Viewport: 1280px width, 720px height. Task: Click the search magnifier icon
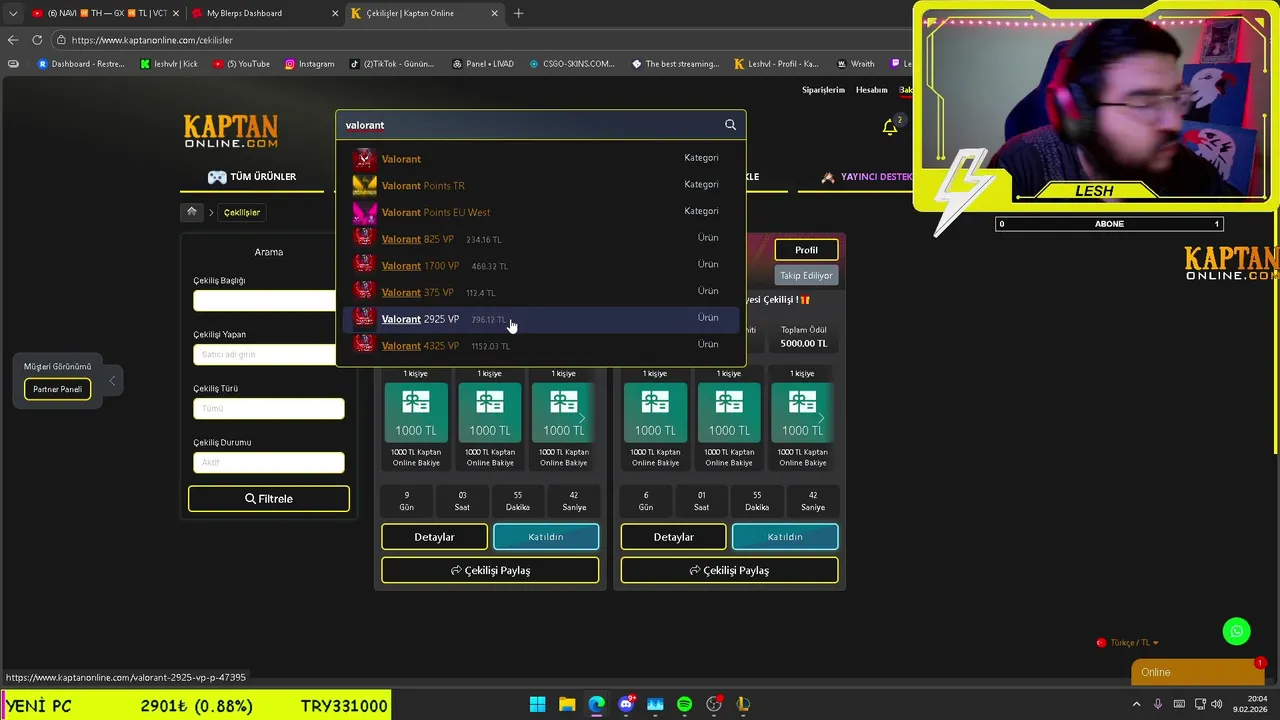tap(730, 125)
